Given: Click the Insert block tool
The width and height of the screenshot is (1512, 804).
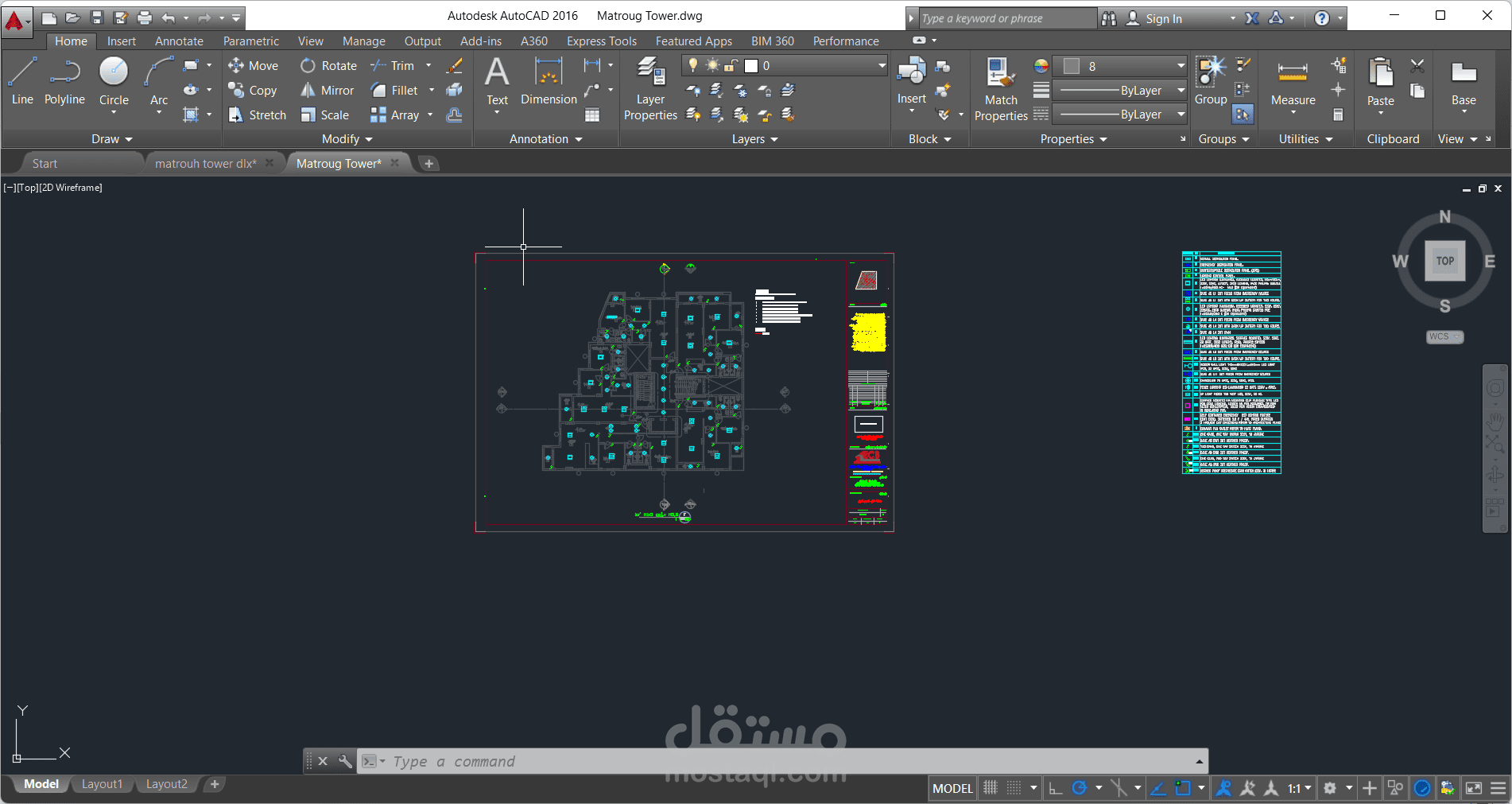Looking at the screenshot, I should (912, 81).
